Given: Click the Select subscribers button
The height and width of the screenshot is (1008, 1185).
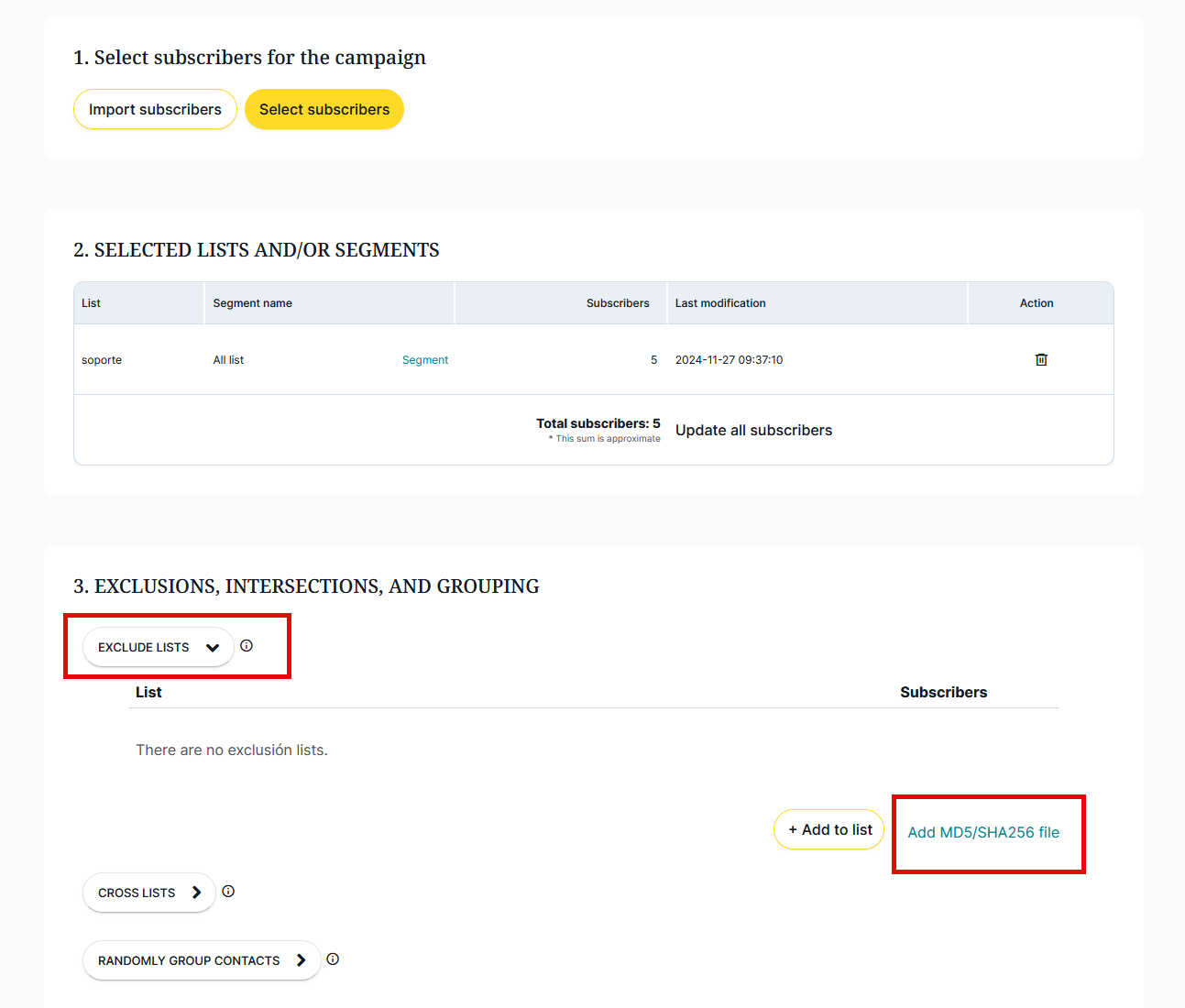Looking at the screenshot, I should pyautogui.click(x=324, y=110).
